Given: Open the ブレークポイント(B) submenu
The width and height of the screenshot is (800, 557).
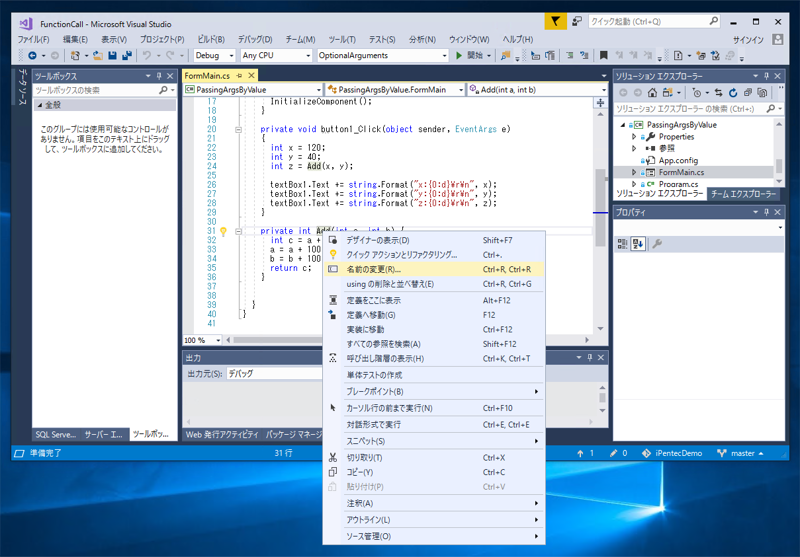Looking at the screenshot, I should [434, 392].
